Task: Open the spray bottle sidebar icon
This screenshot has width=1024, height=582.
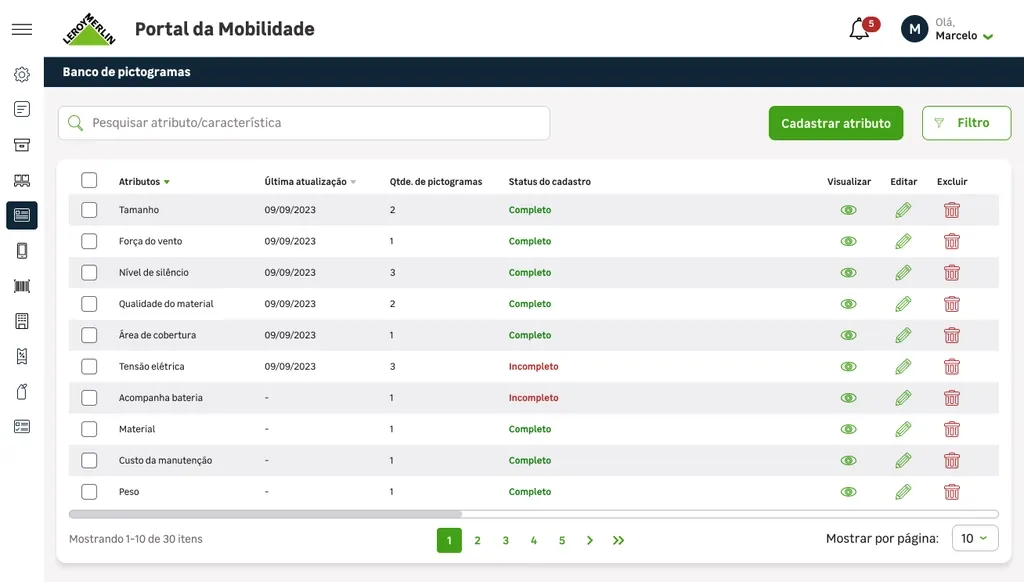Action: (x=22, y=391)
